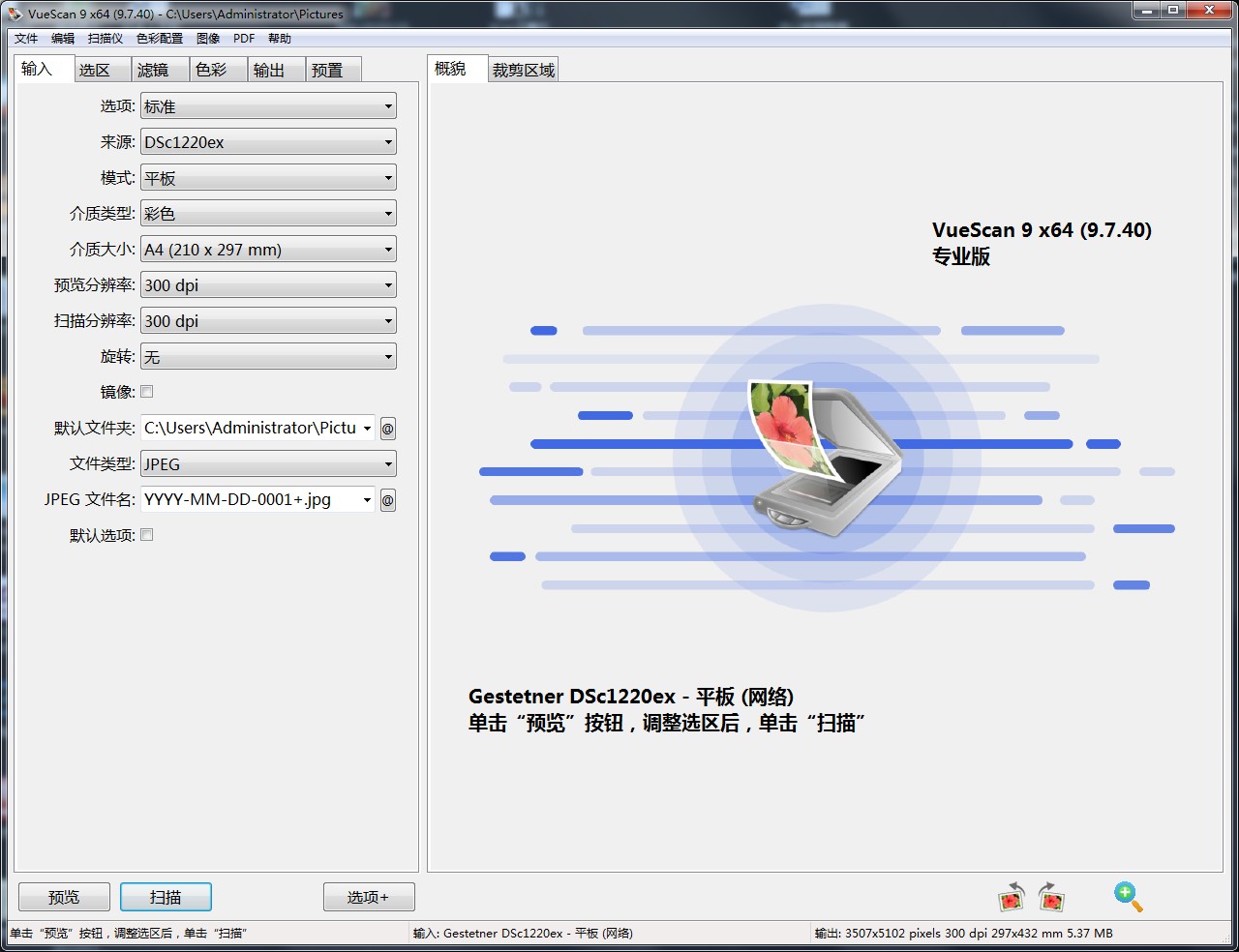Open the 选项 dropdown showing 标准
Image resolution: width=1239 pixels, height=952 pixels.
[x=268, y=106]
